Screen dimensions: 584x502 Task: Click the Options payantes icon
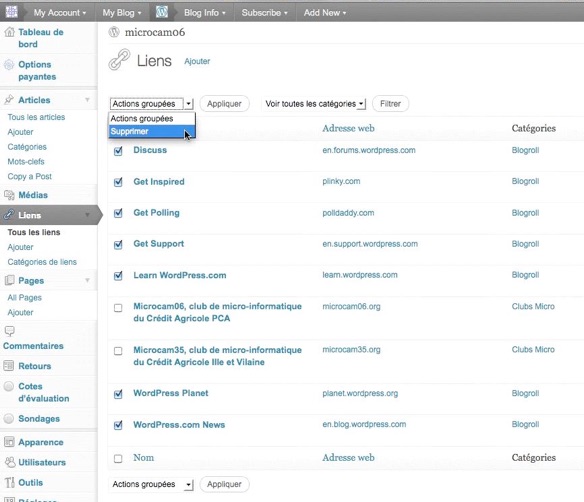coord(9,65)
